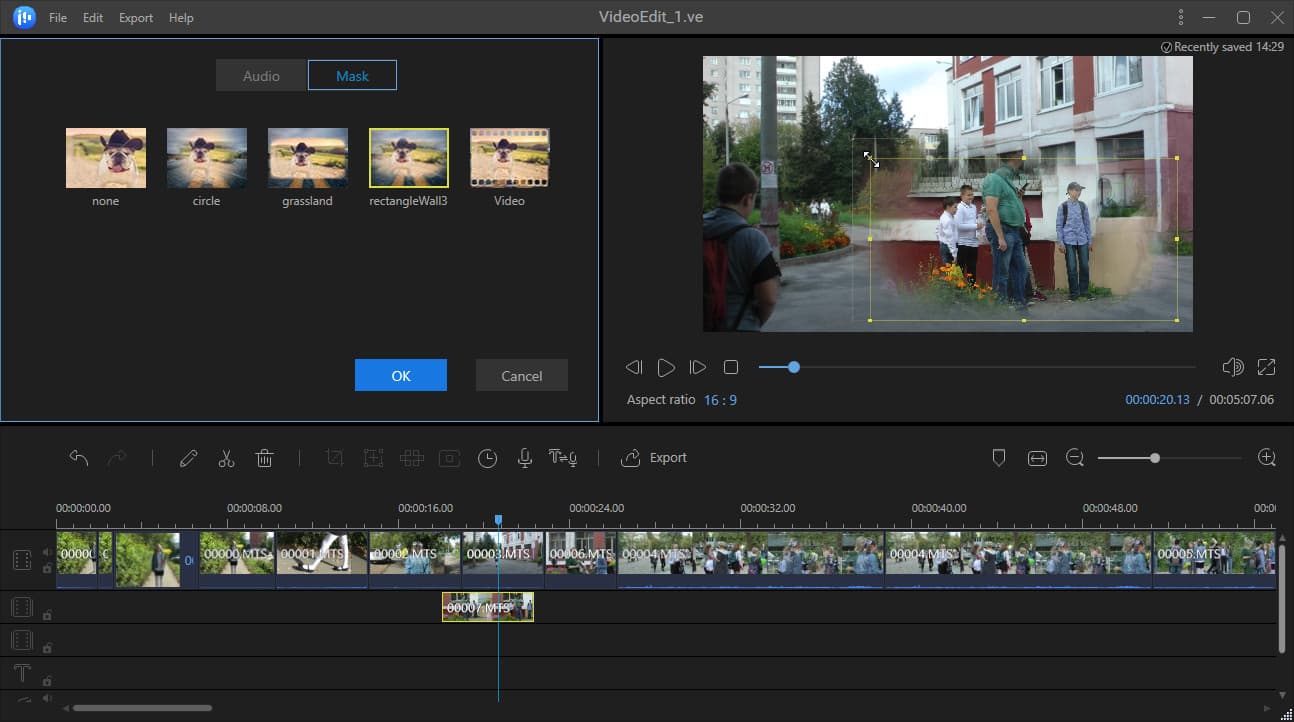Toggle the preview volume speaker
Image resolution: width=1294 pixels, height=722 pixels.
click(1232, 368)
